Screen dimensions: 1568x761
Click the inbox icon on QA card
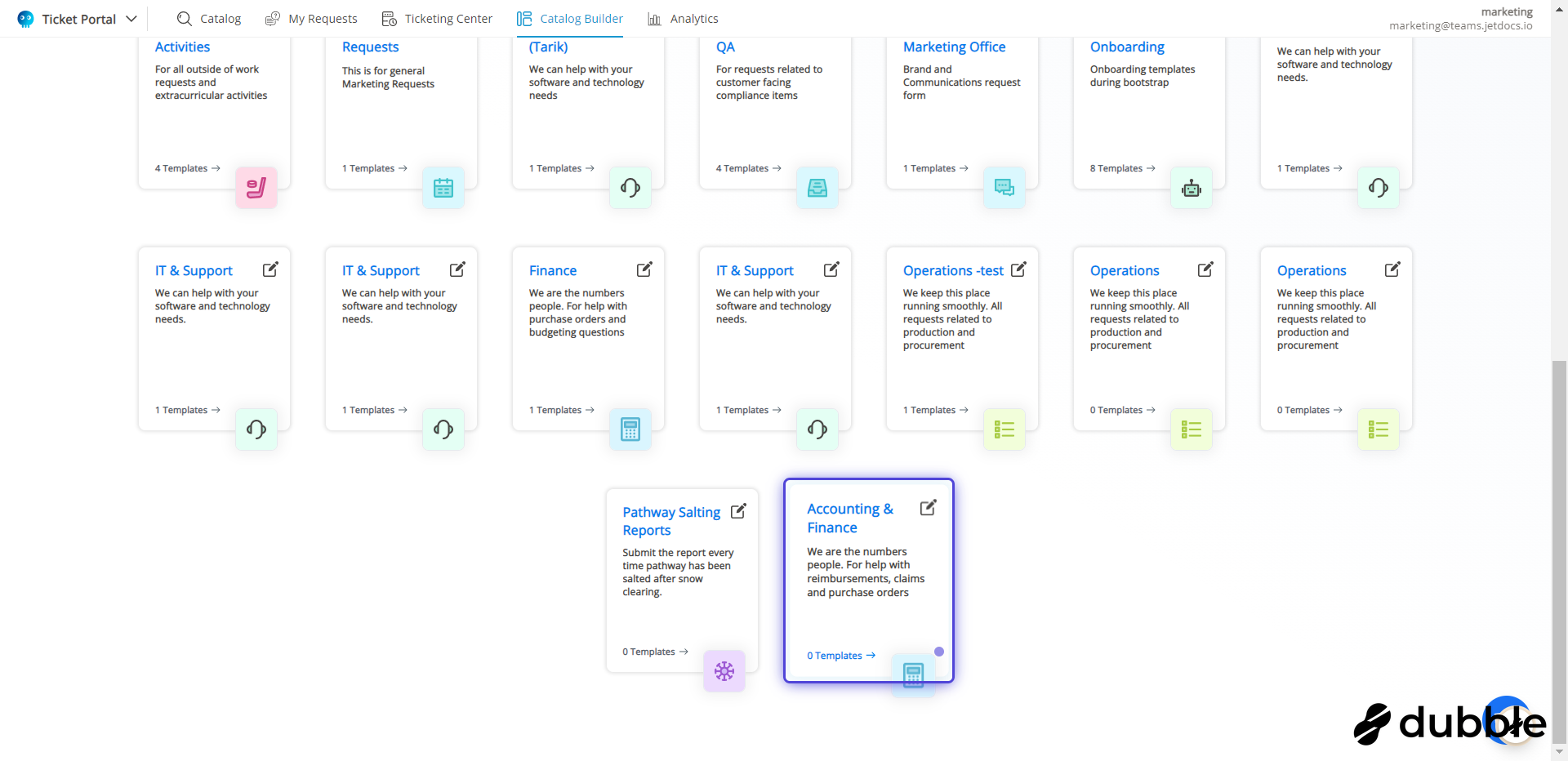817,188
